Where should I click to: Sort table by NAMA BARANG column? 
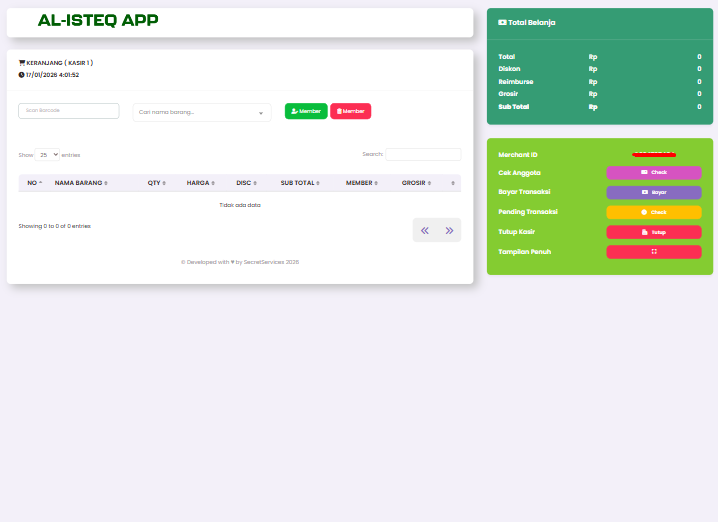point(81,183)
